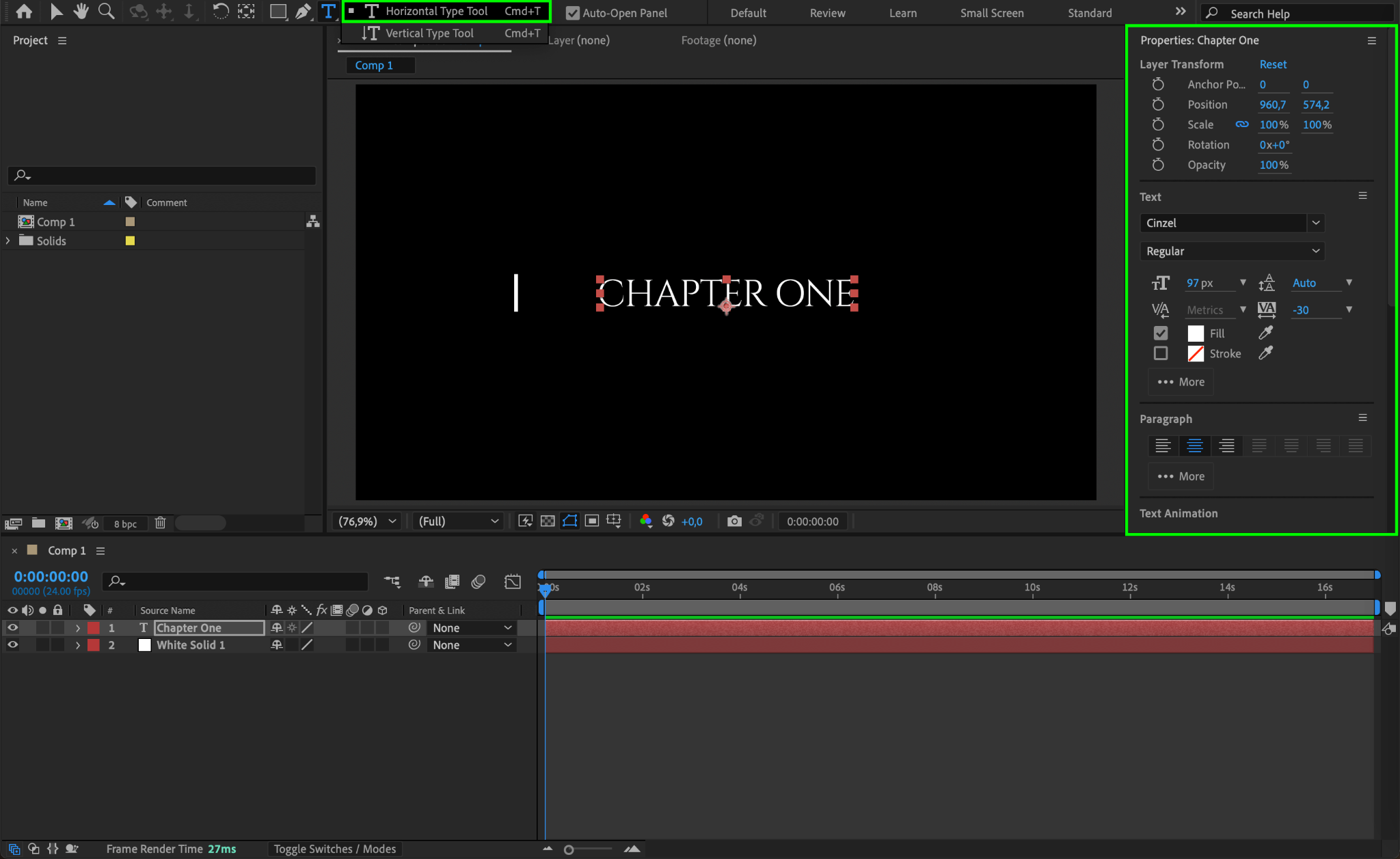Image resolution: width=1400 pixels, height=859 pixels.
Task: Select the Pen tool
Action: pyautogui.click(x=303, y=12)
